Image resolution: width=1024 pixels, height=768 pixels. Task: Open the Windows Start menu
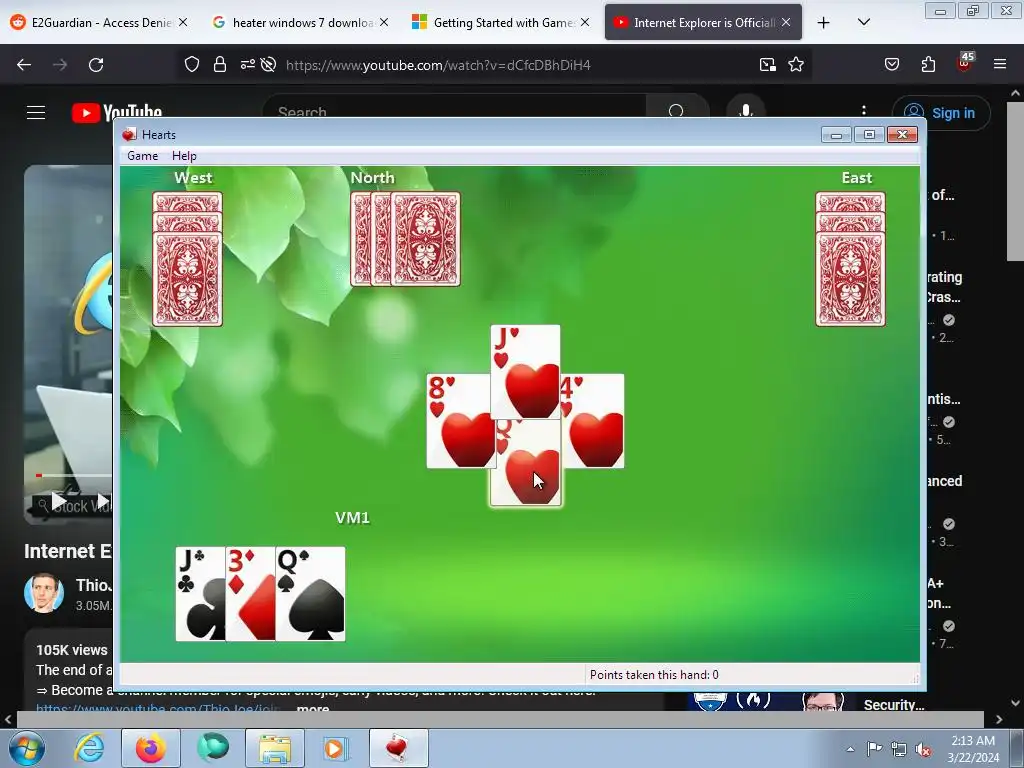pos(27,748)
